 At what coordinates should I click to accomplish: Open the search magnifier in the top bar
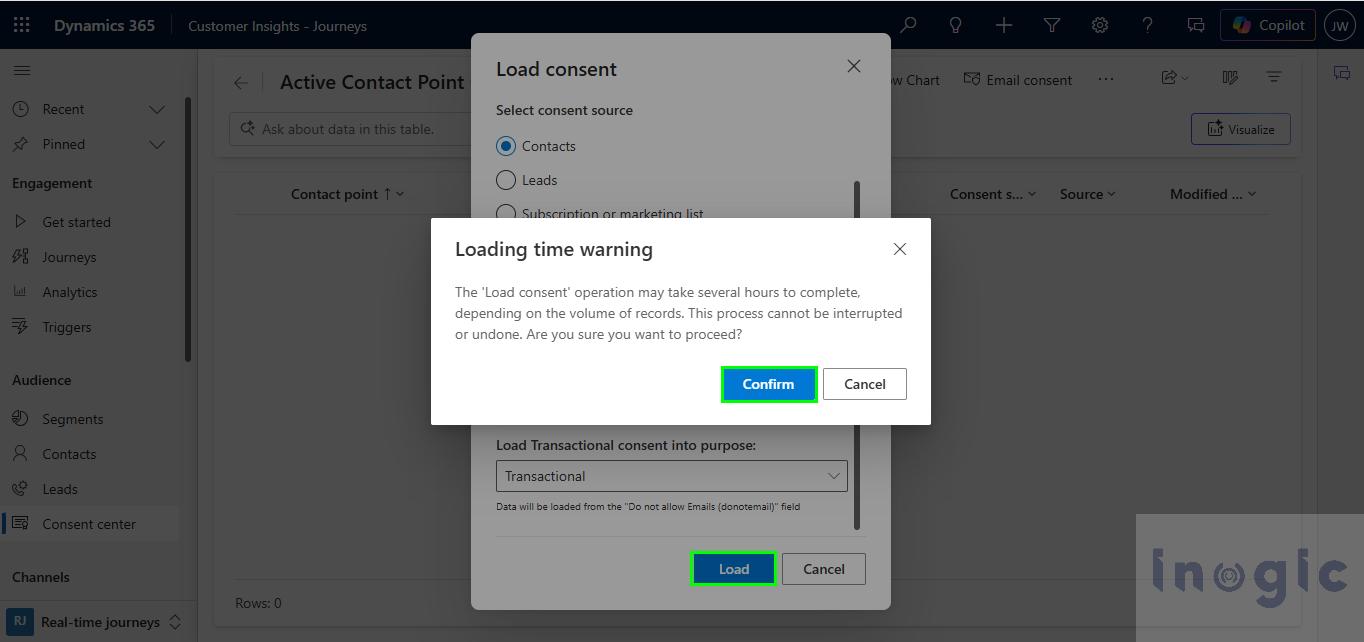[x=908, y=25]
